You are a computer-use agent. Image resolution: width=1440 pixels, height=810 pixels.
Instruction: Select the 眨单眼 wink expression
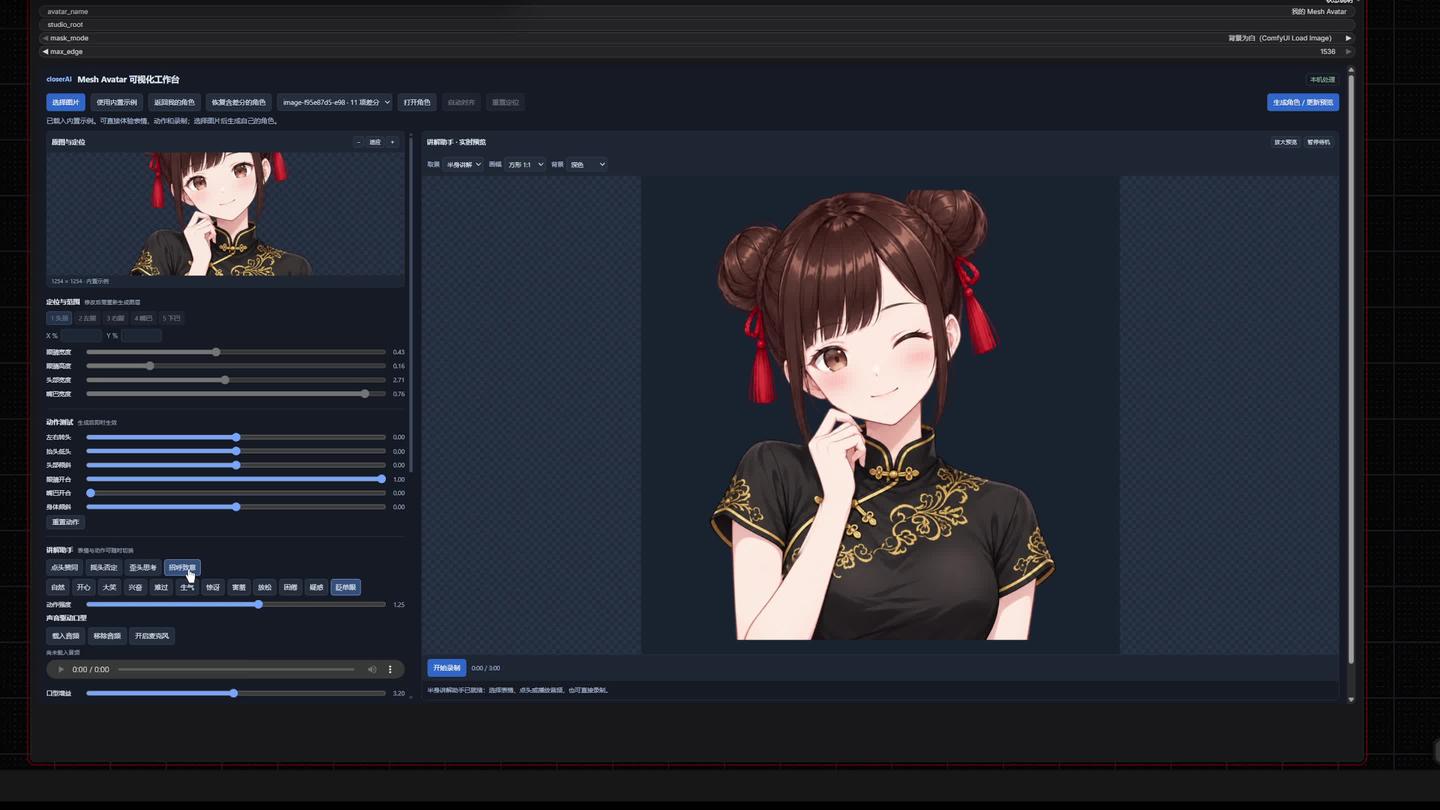pos(346,587)
